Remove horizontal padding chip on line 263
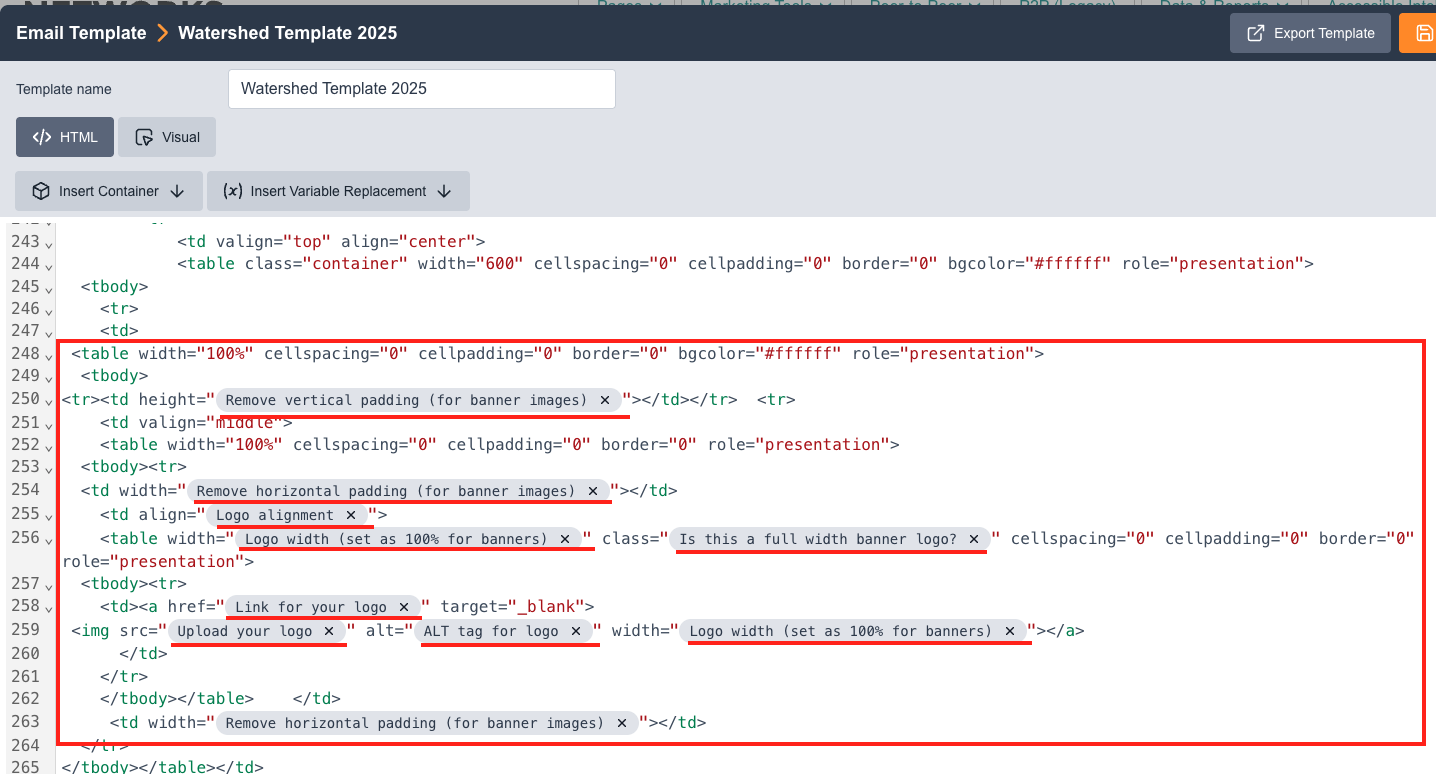The width and height of the screenshot is (1436, 774). [622, 723]
